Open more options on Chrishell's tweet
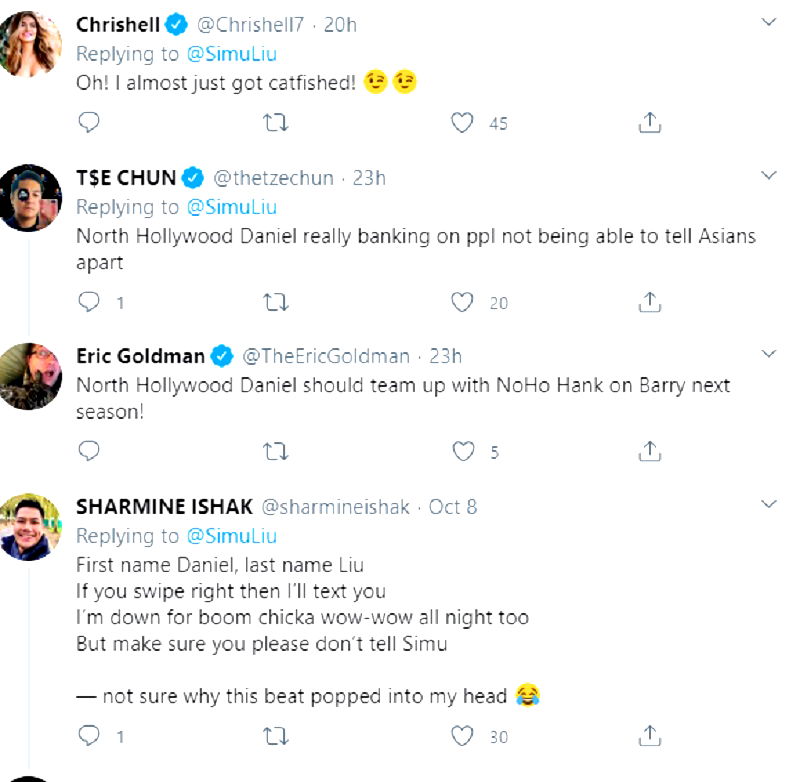The width and height of the screenshot is (800, 782). [x=768, y=21]
